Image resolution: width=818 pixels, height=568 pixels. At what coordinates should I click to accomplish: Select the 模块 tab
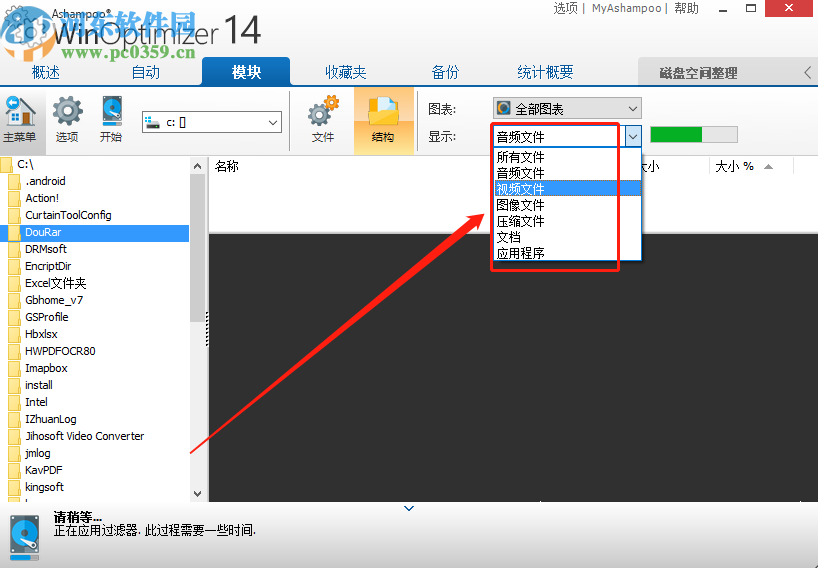246,72
